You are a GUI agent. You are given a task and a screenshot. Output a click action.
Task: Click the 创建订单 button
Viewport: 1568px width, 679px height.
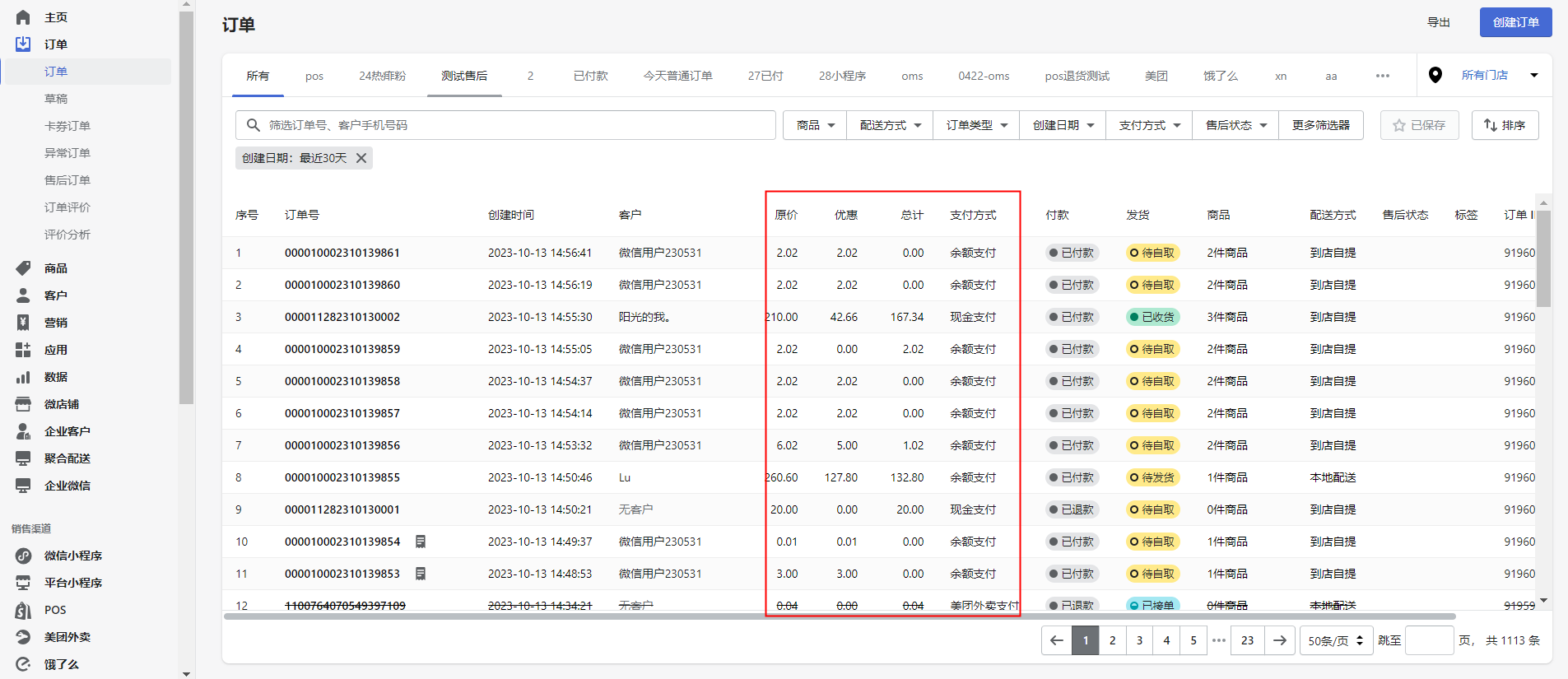pyautogui.click(x=1515, y=22)
